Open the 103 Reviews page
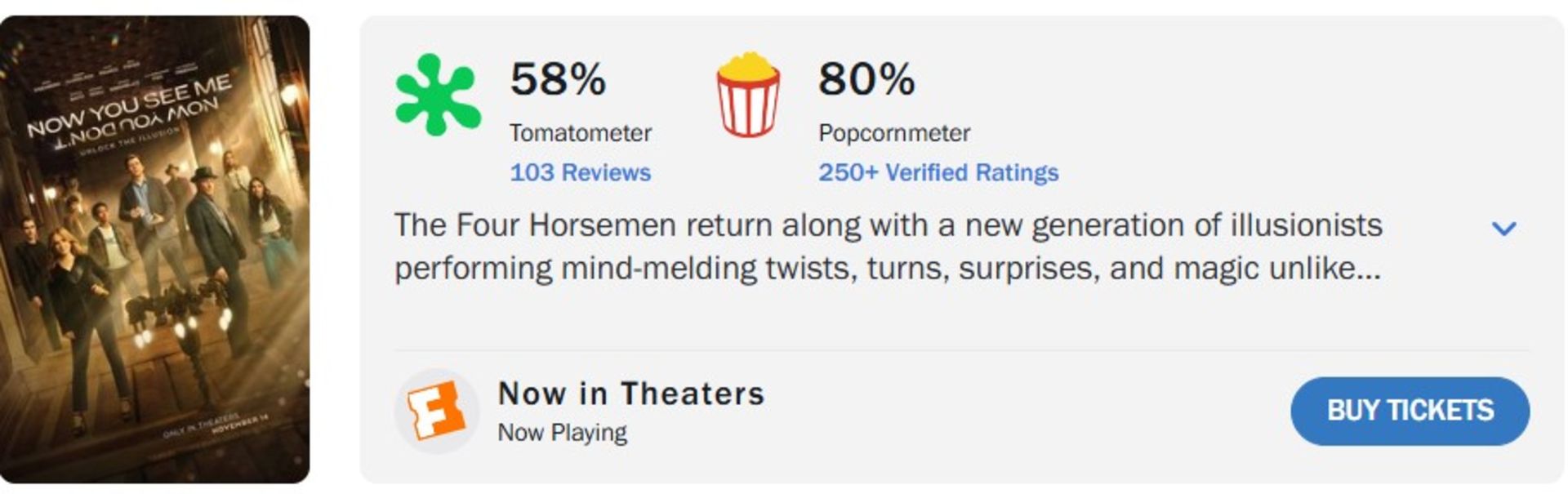Screen dimensions: 1568x494 click(x=580, y=172)
